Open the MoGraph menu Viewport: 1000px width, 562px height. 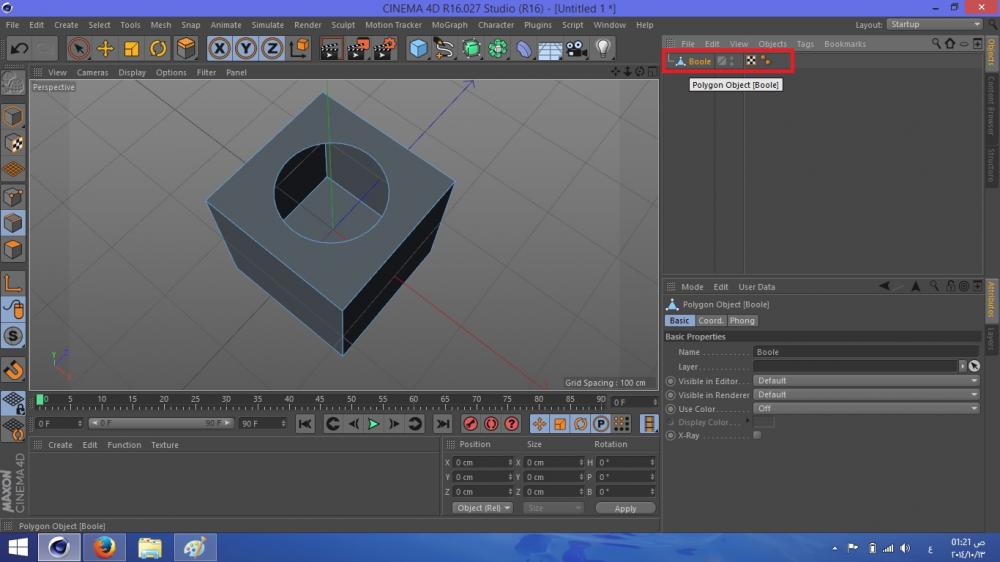click(449, 25)
